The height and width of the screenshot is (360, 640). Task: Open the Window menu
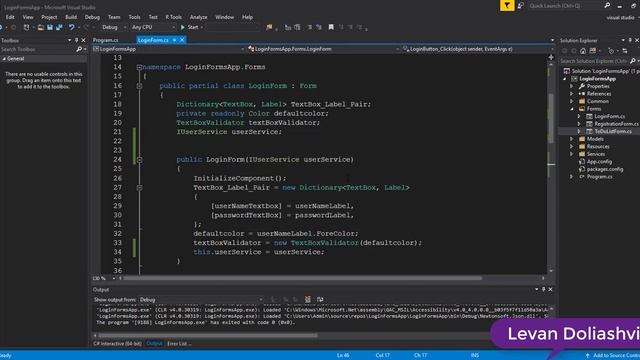tap(224, 17)
